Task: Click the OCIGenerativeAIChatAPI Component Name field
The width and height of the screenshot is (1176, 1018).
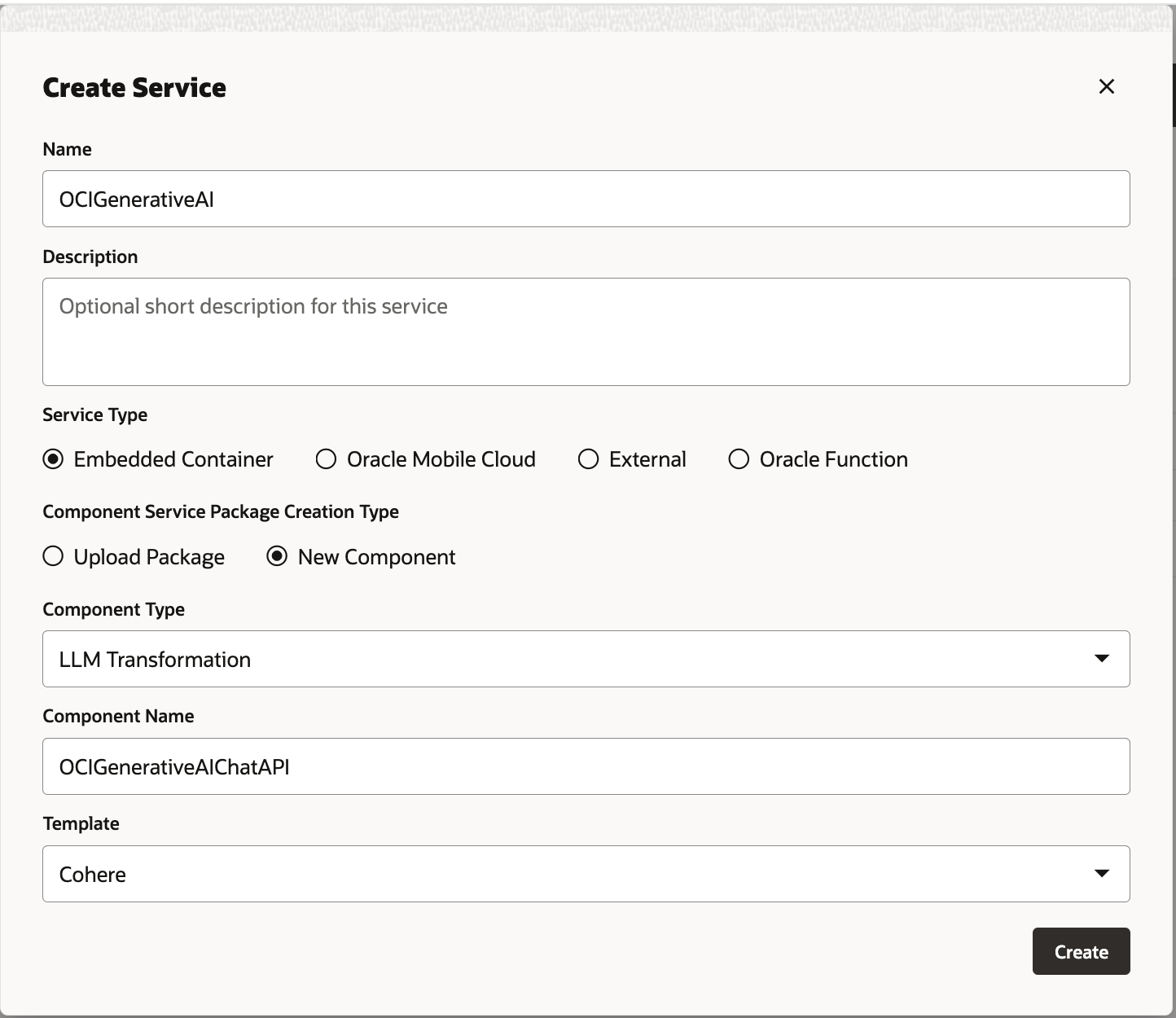Action: coord(586,766)
